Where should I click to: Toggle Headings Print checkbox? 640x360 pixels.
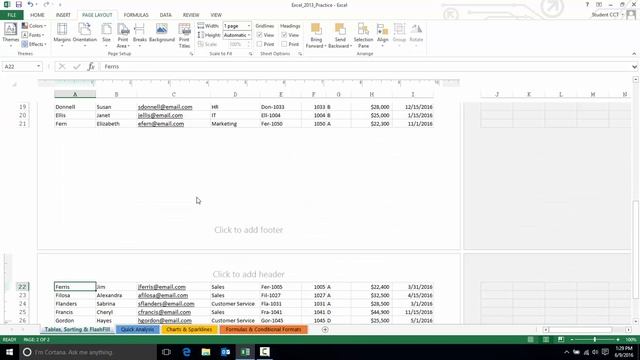click(x=284, y=44)
